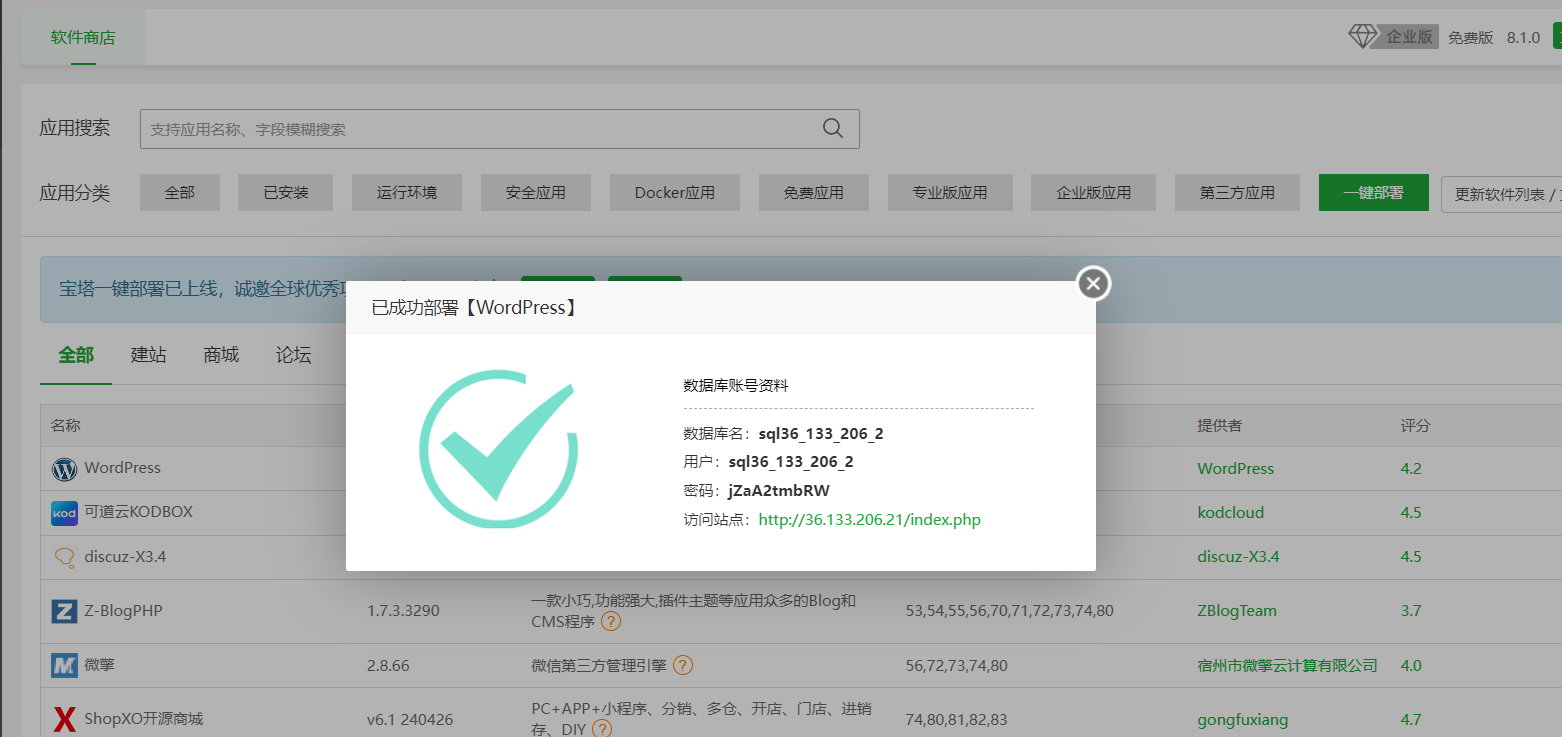Filter by 免费应用 category
This screenshot has width=1562, height=737.
coord(814,193)
